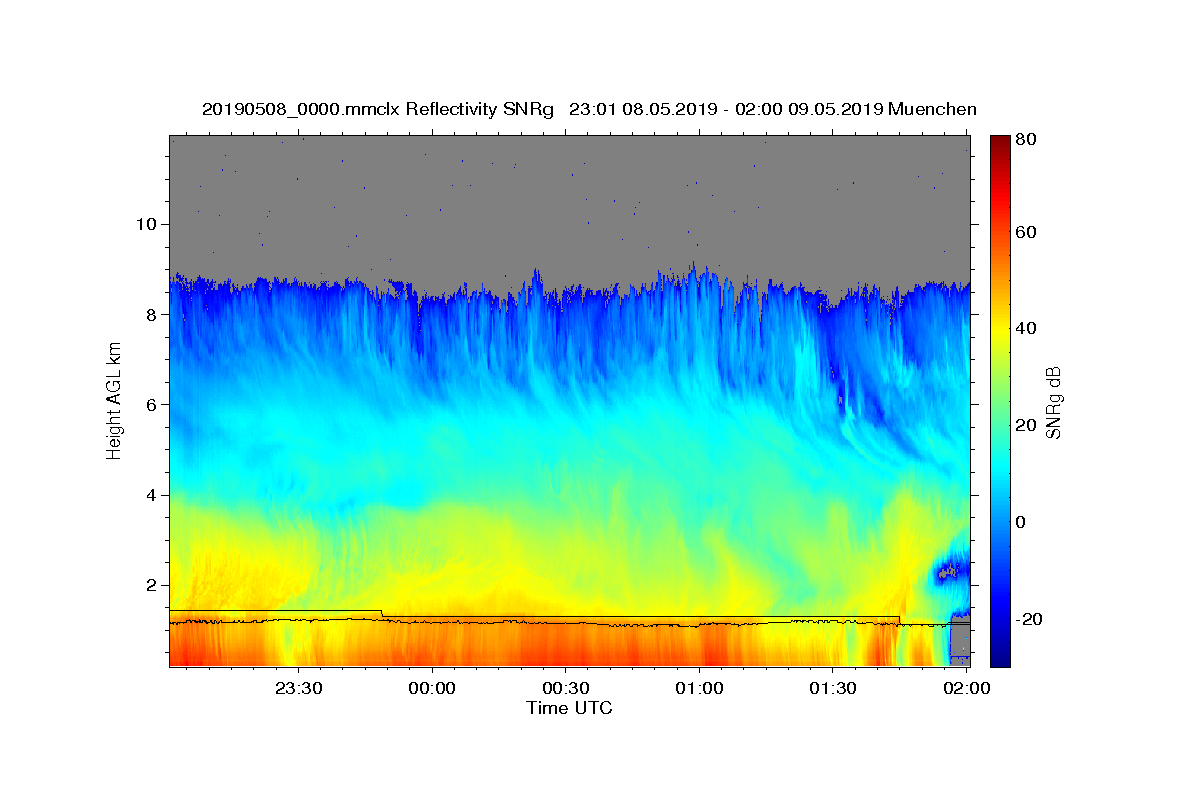Image resolution: width=1200 pixels, height=800 pixels.
Task: Click the 23:30 time tick label
Action: [x=298, y=688]
